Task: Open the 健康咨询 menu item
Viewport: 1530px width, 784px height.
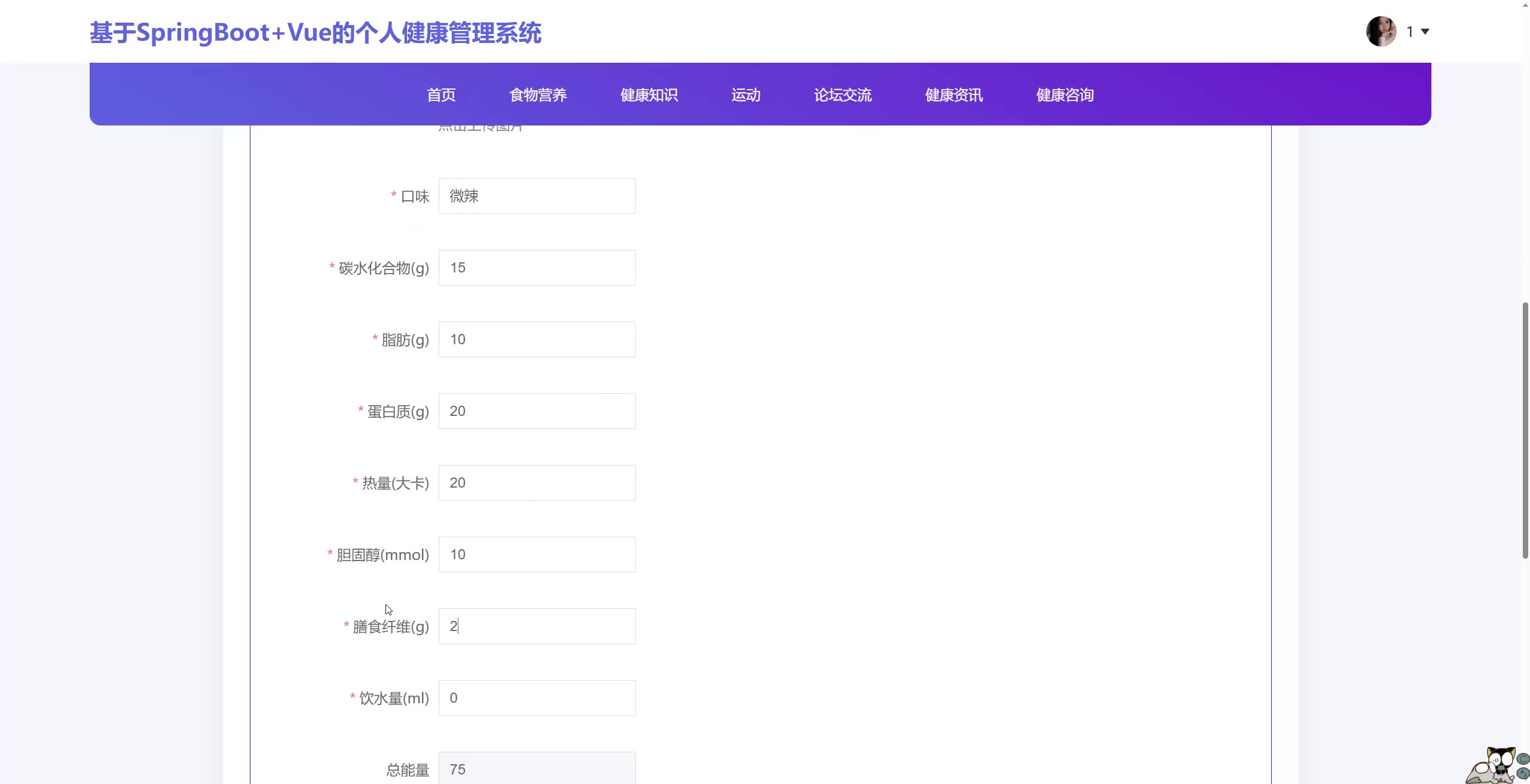Action: [x=1065, y=95]
